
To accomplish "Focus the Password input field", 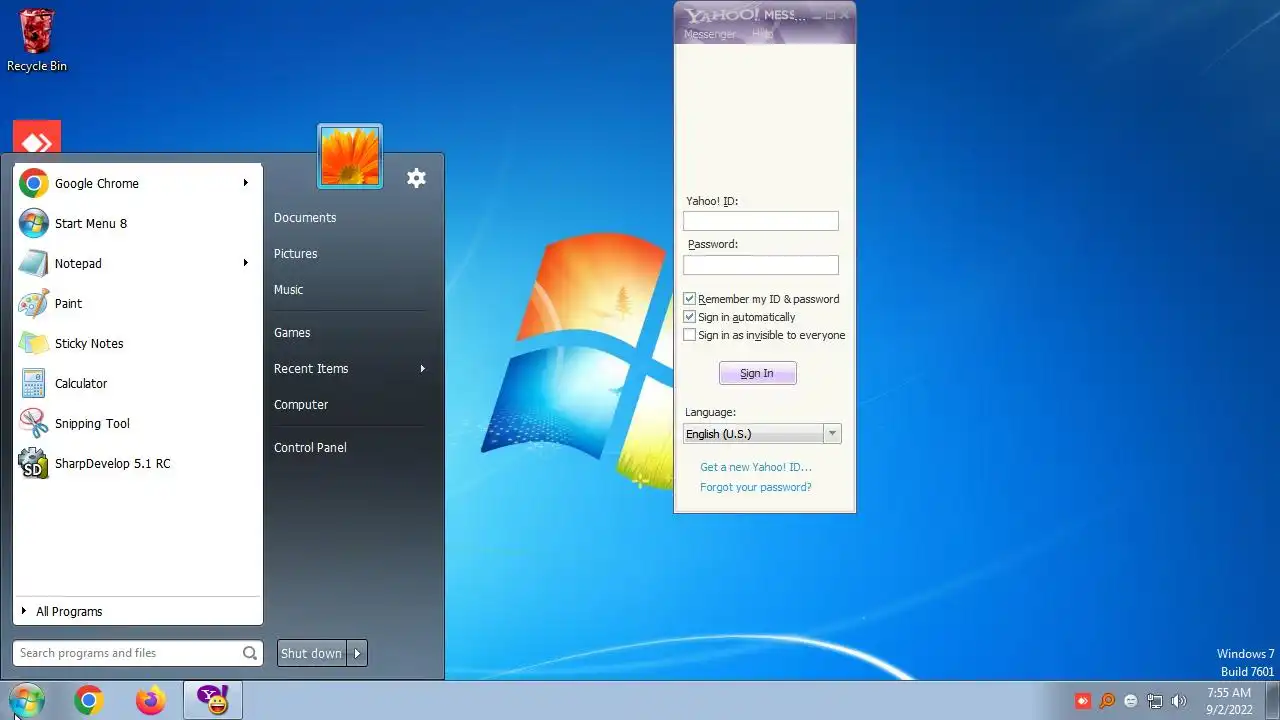I will pos(761,265).
